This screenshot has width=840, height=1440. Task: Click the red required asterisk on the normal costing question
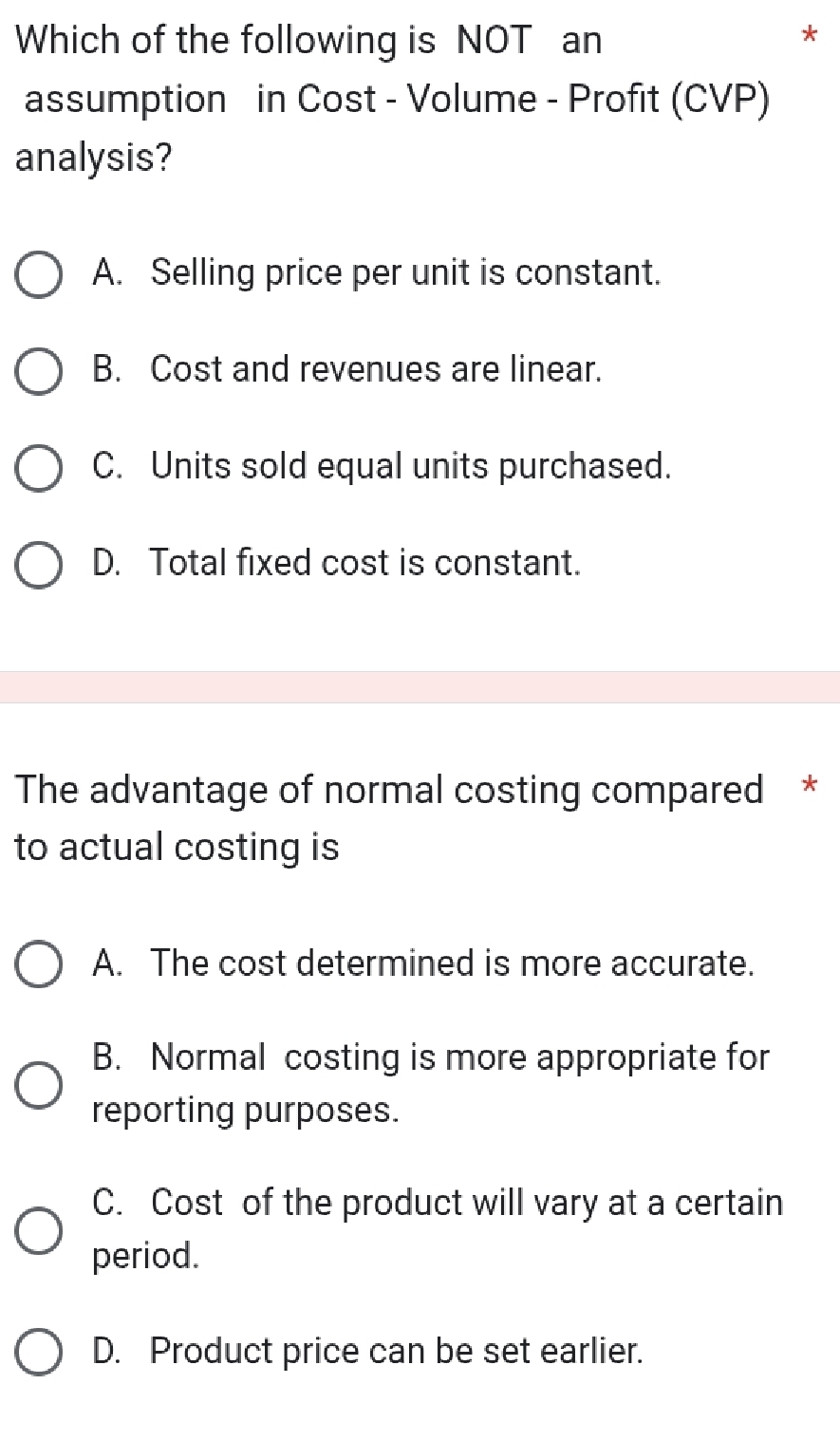coord(808,786)
